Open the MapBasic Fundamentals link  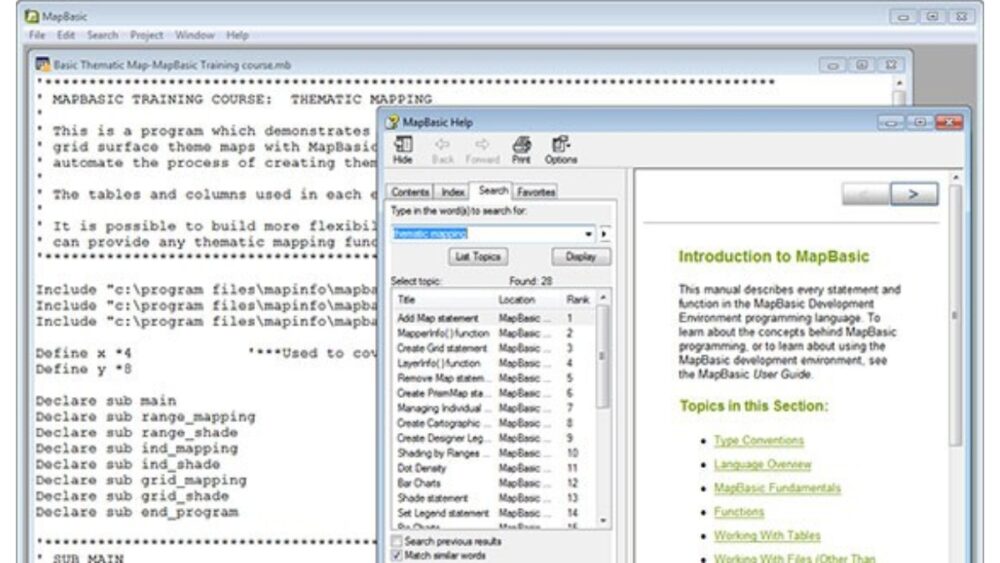(x=777, y=488)
